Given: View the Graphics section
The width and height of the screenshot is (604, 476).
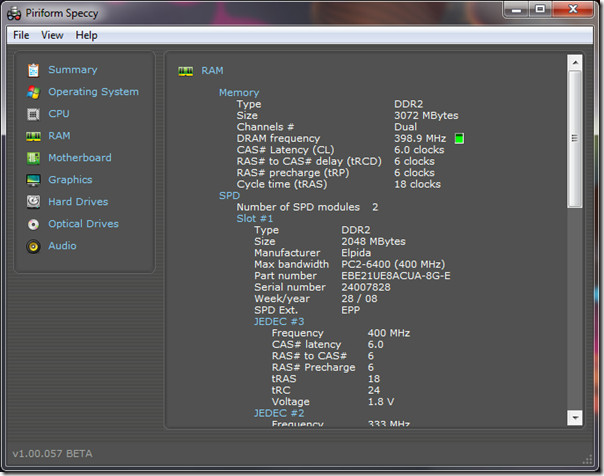Looking at the screenshot, I should coord(70,179).
